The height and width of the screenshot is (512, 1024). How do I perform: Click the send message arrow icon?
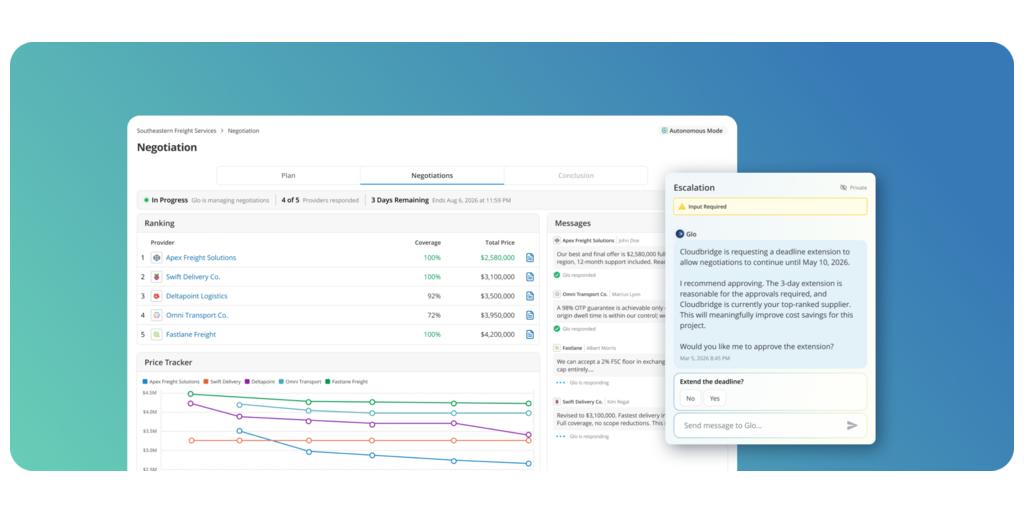point(852,425)
